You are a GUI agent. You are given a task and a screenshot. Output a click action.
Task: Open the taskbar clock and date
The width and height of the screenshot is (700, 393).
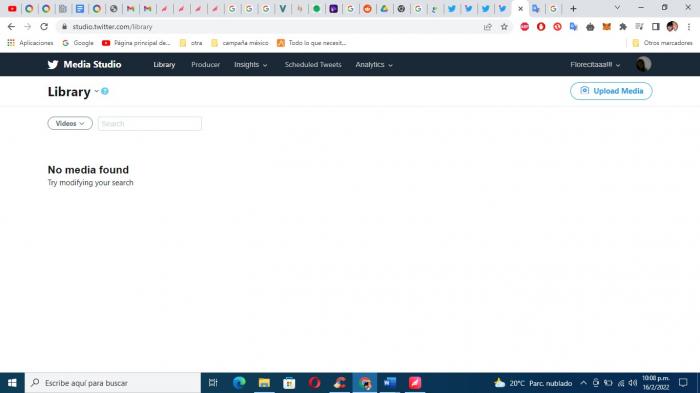(656, 383)
